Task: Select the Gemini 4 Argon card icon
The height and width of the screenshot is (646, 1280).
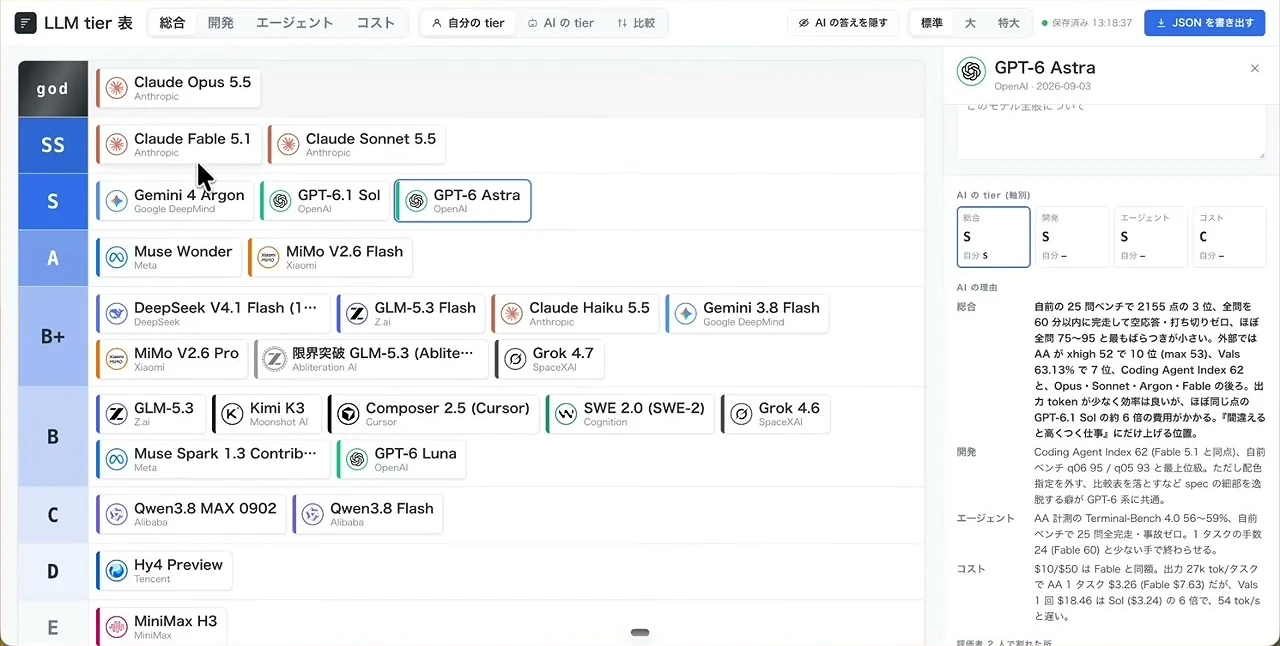Action: click(117, 201)
